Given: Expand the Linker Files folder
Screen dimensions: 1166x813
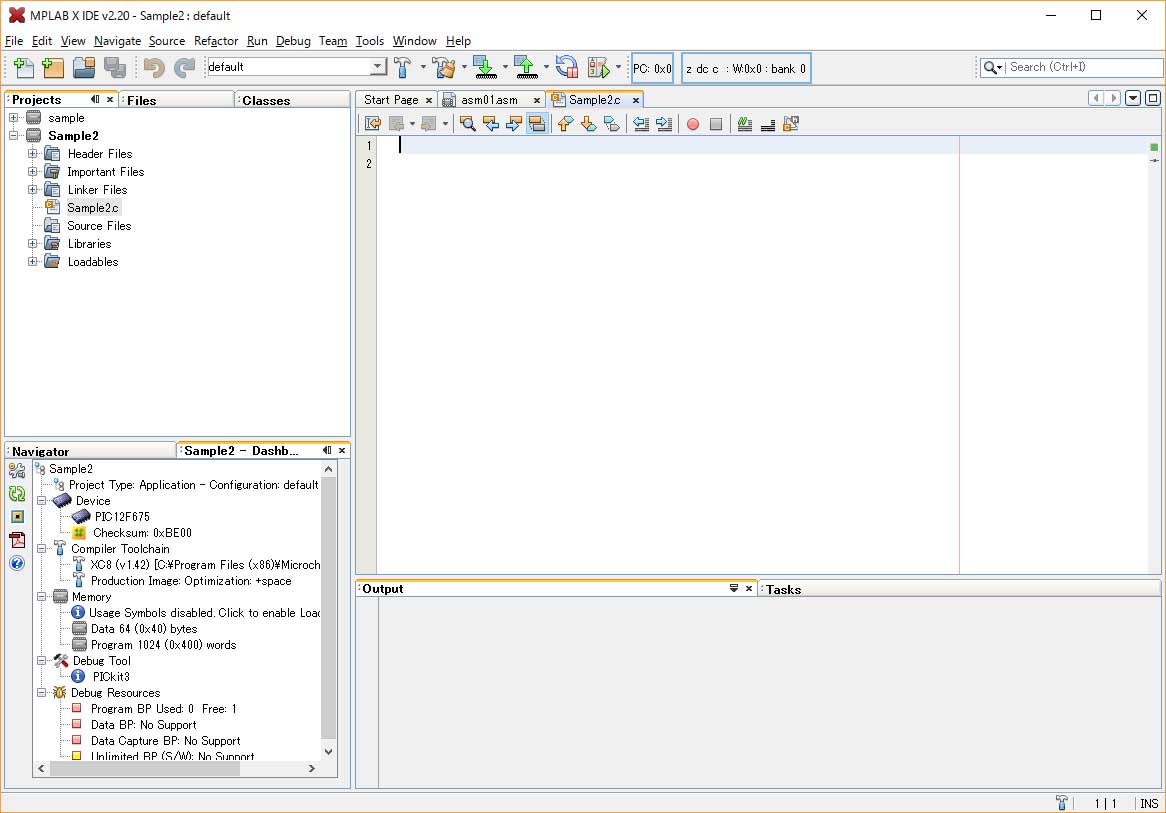Looking at the screenshot, I should 33,190.
